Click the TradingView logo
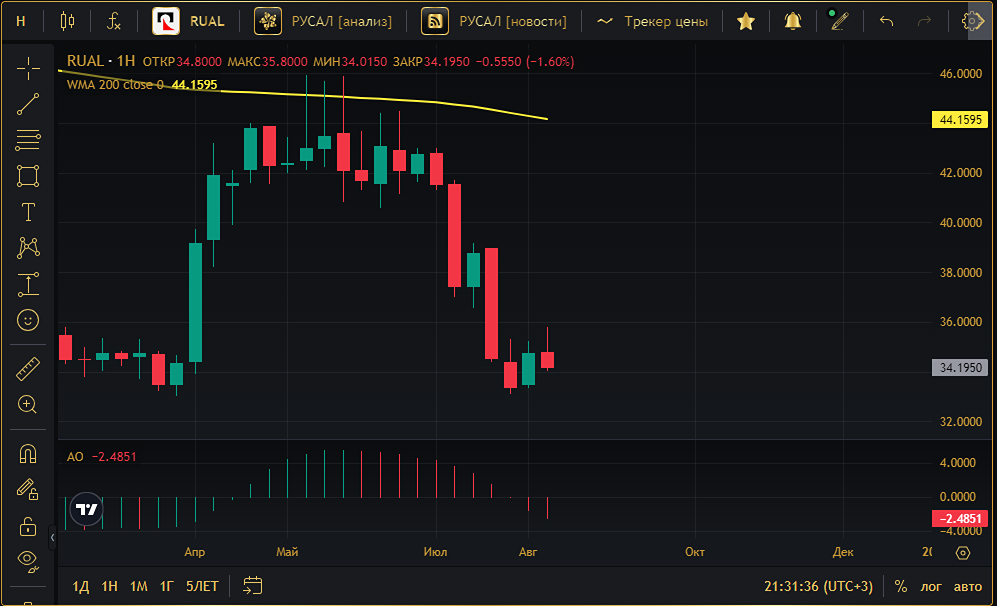Image resolution: width=997 pixels, height=606 pixels. [86, 509]
